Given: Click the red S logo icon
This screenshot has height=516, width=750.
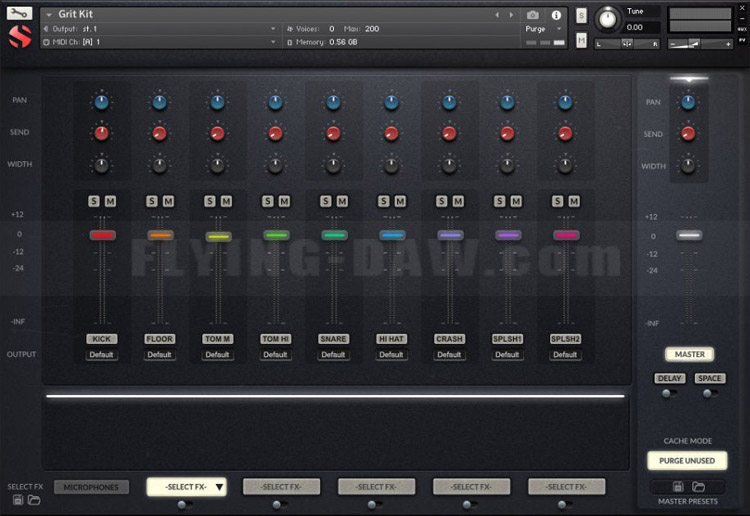Looking at the screenshot, I should coord(20,36).
